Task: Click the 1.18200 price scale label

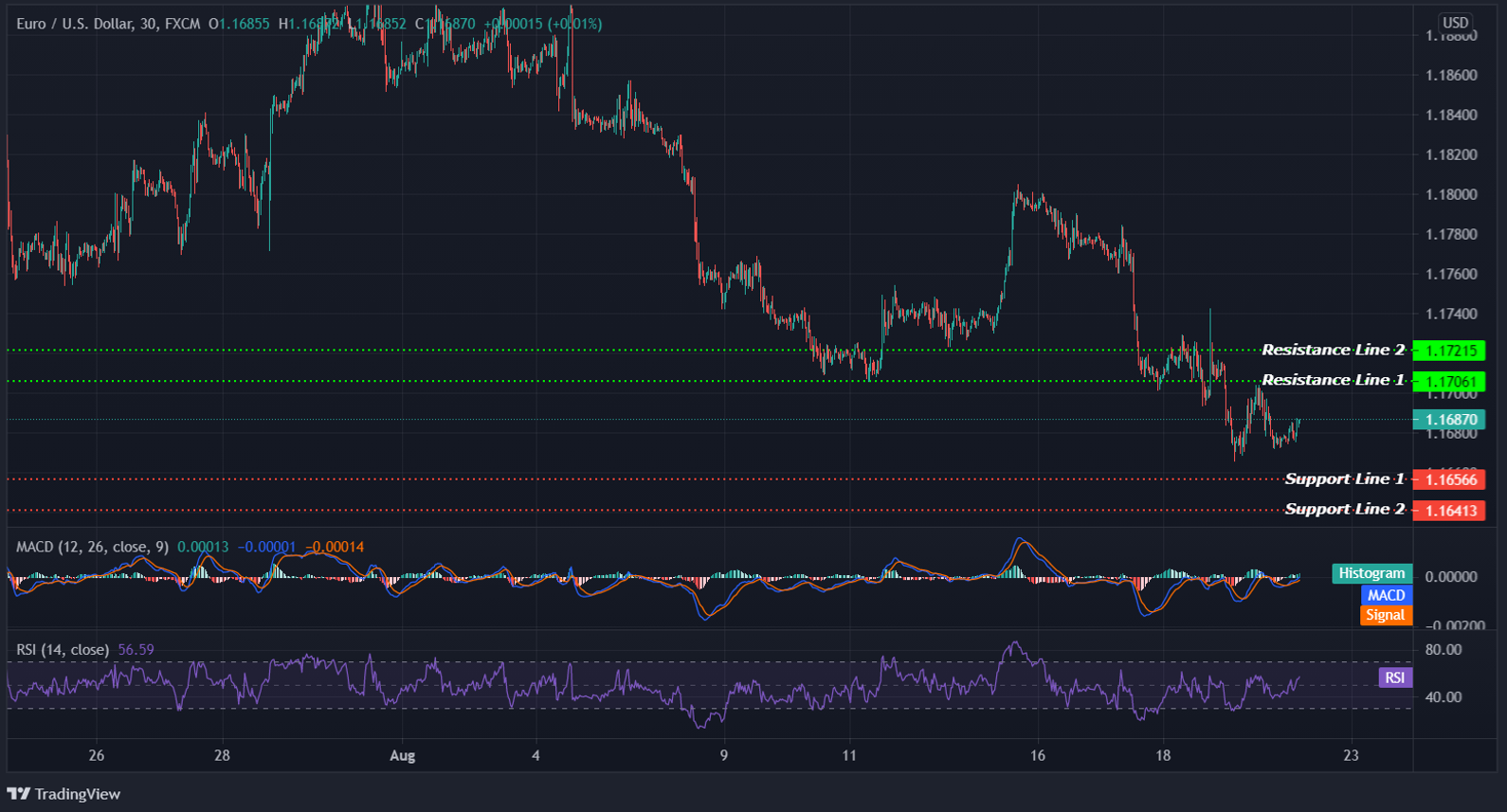Action: [x=1451, y=154]
